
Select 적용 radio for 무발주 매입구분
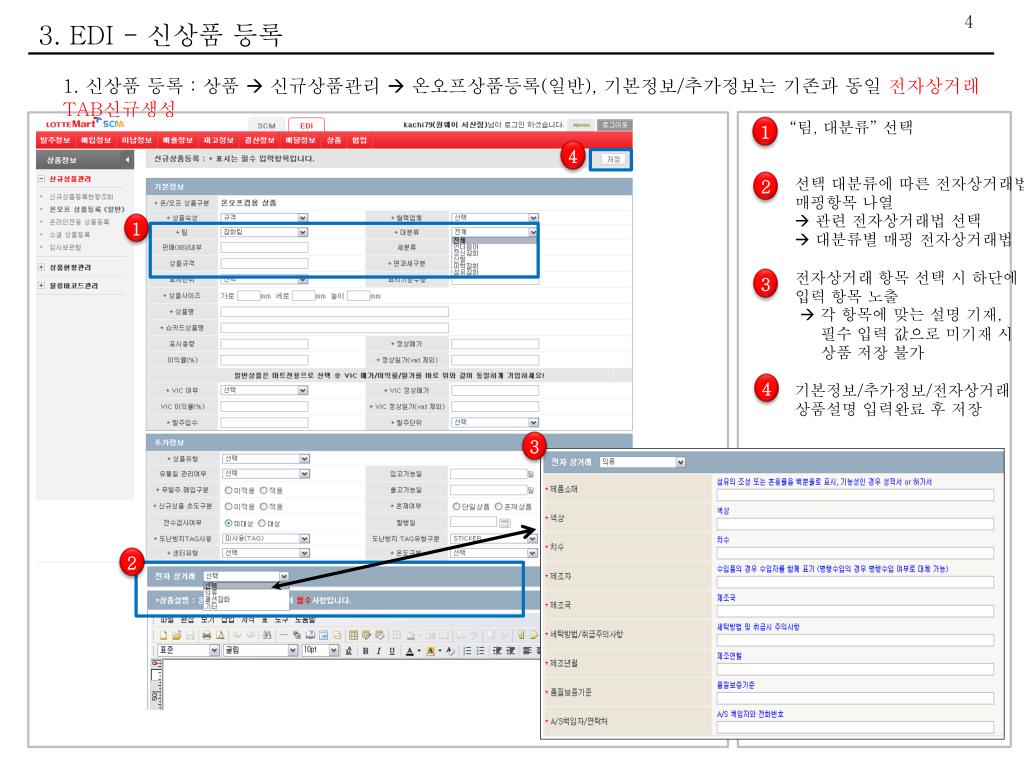[x=264, y=490]
